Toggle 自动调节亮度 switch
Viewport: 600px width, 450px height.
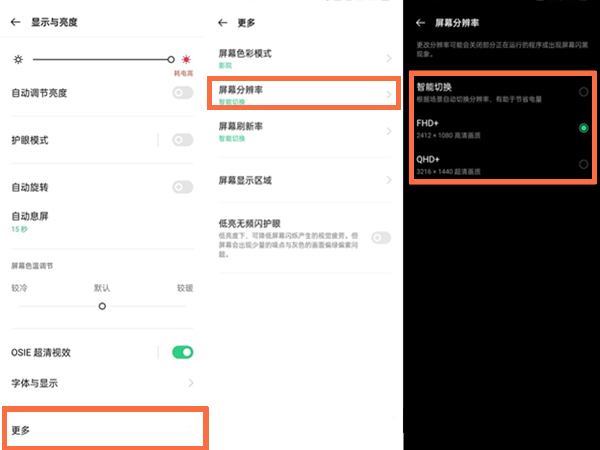pyautogui.click(x=182, y=93)
